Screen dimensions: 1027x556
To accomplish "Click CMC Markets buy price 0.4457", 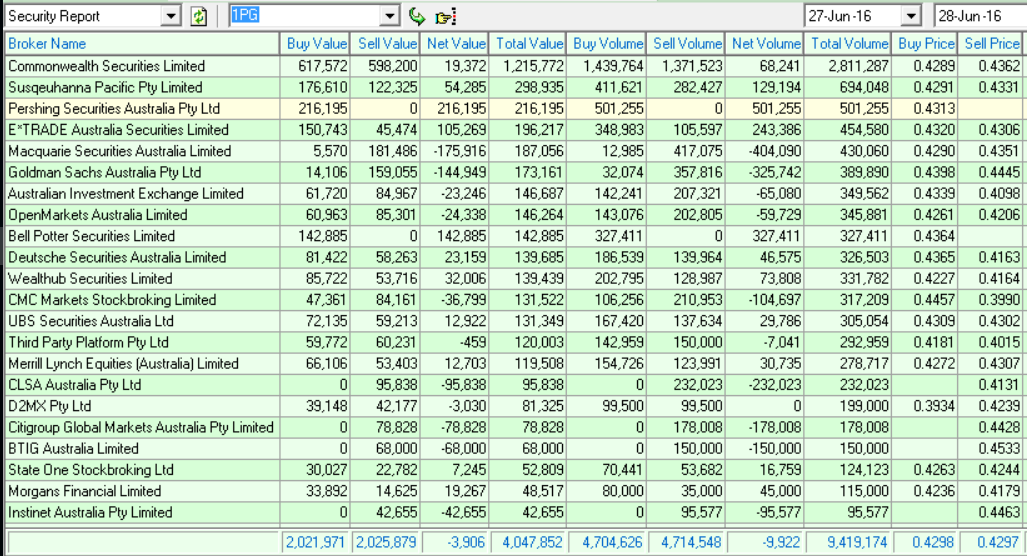I will [933, 300].
